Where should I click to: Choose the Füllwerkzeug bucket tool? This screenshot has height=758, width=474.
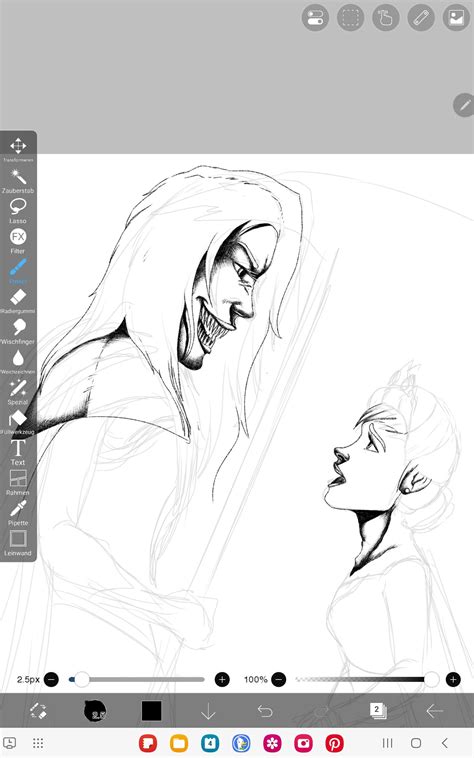18,422
